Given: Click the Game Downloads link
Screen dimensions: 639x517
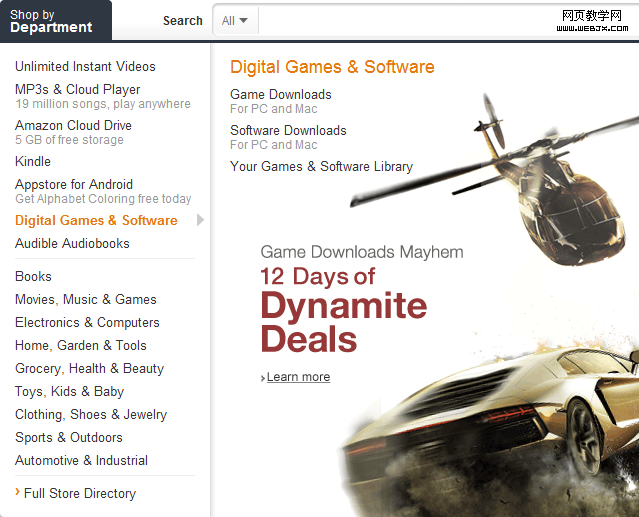Looking at the screenshot, I should 281,94.
